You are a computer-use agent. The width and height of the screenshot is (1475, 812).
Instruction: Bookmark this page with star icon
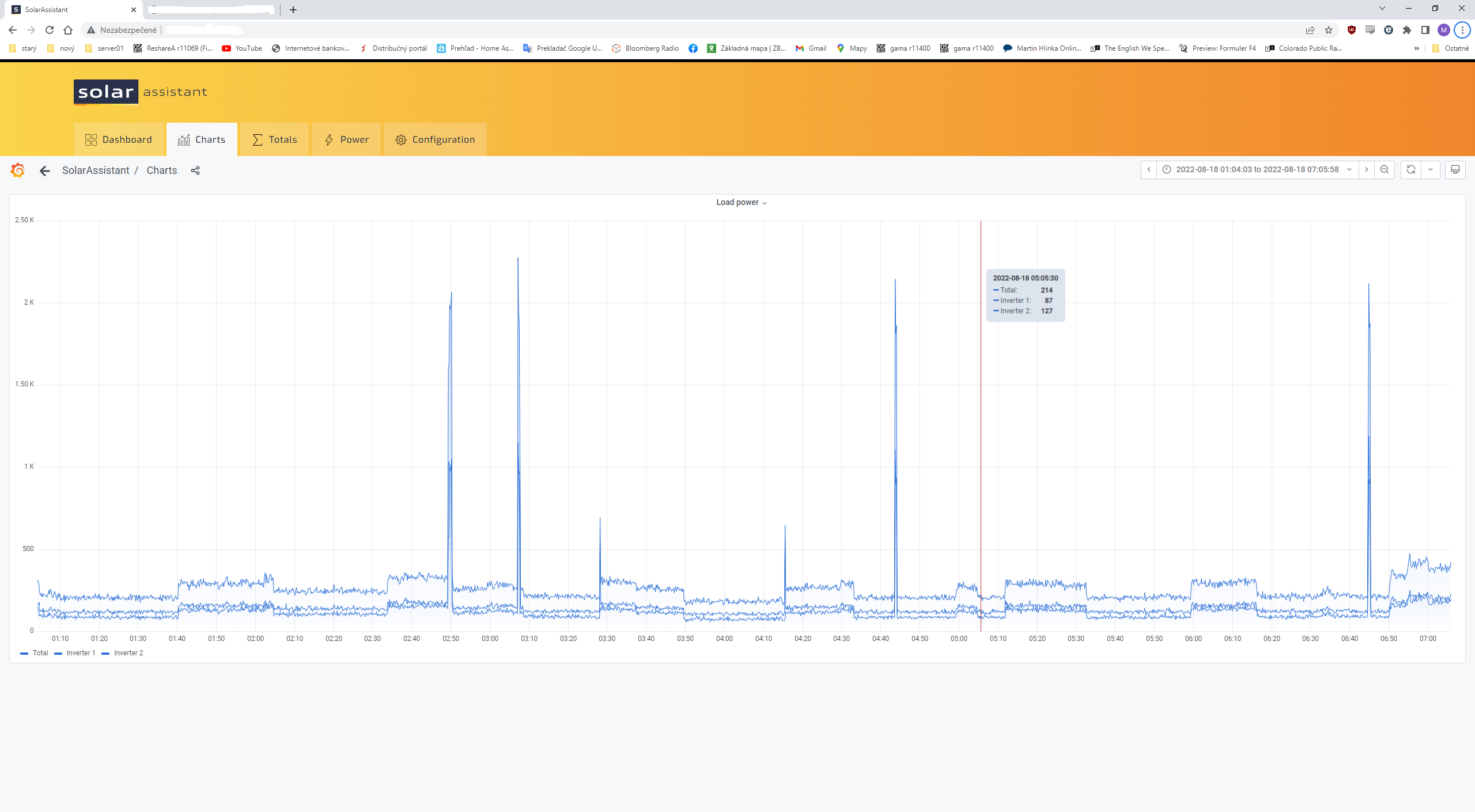(1329, 30)
